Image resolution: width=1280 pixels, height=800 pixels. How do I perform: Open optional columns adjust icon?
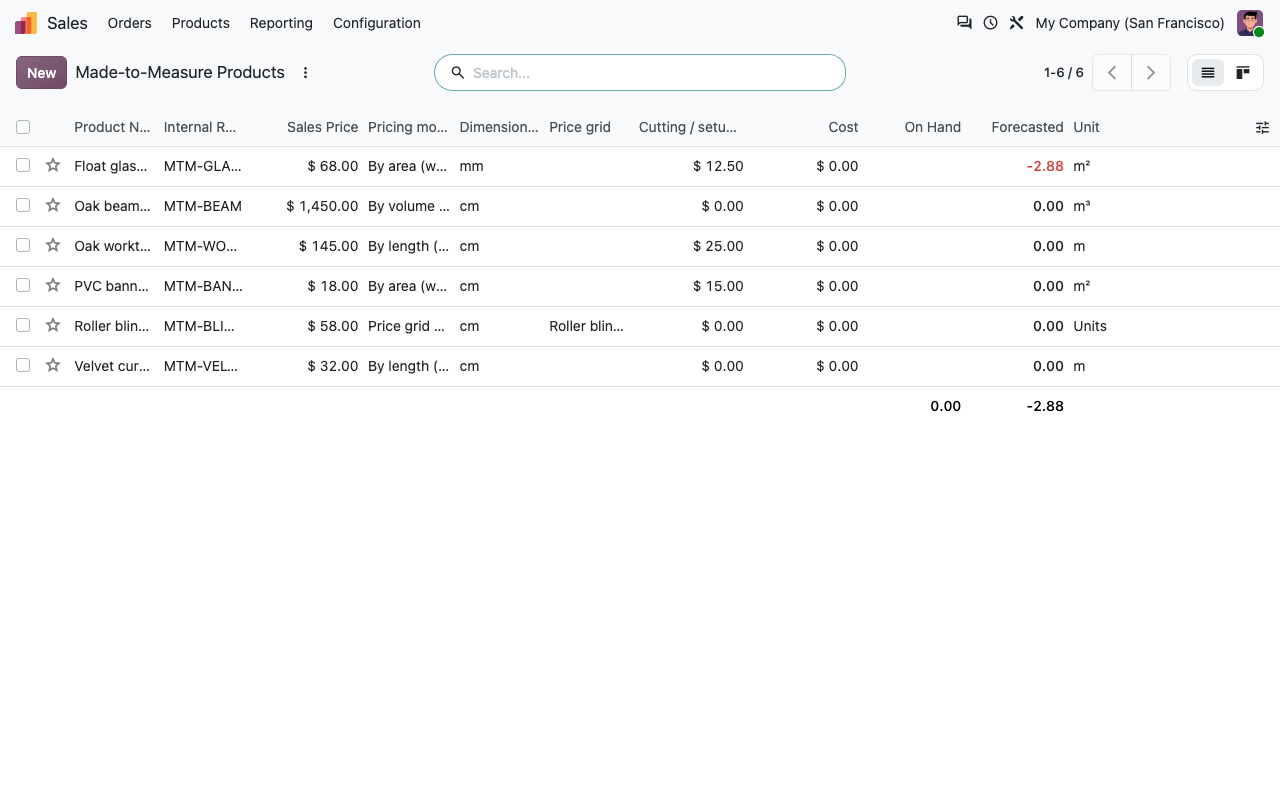click(x=1262, y=127)
